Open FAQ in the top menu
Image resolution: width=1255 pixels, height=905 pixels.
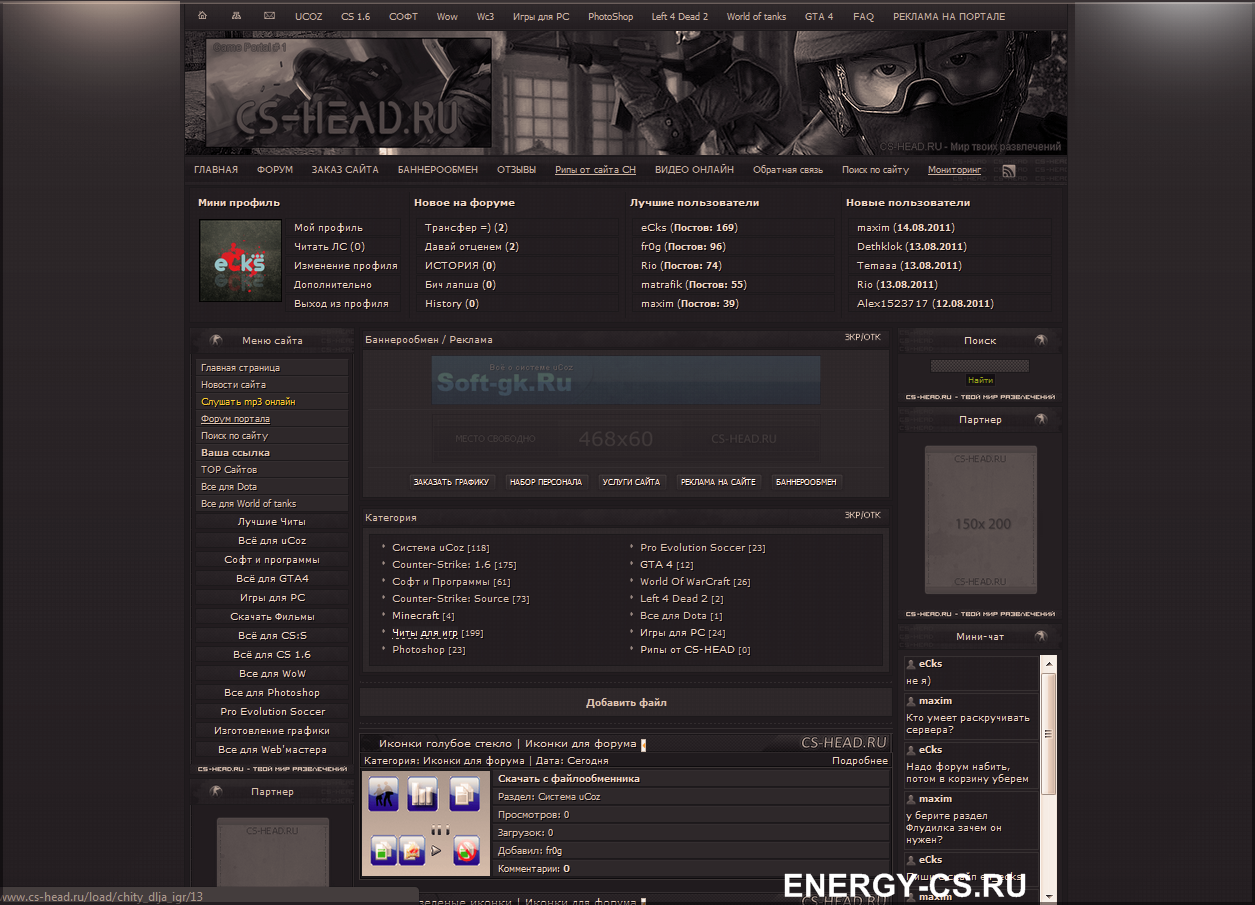pos(863,17)
